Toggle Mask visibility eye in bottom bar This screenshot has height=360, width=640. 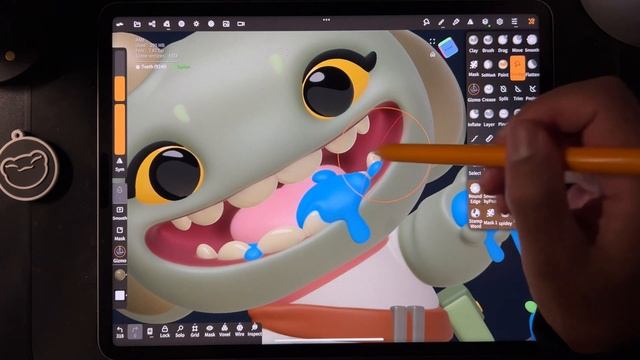coord(209,331)
